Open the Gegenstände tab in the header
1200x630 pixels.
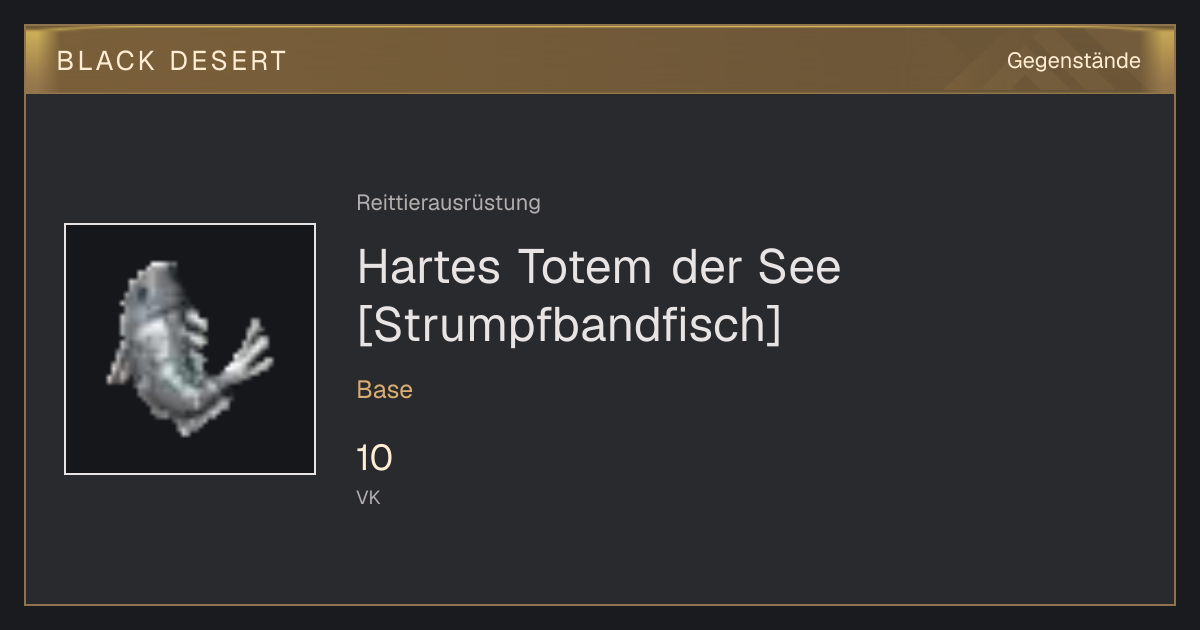1073,61
